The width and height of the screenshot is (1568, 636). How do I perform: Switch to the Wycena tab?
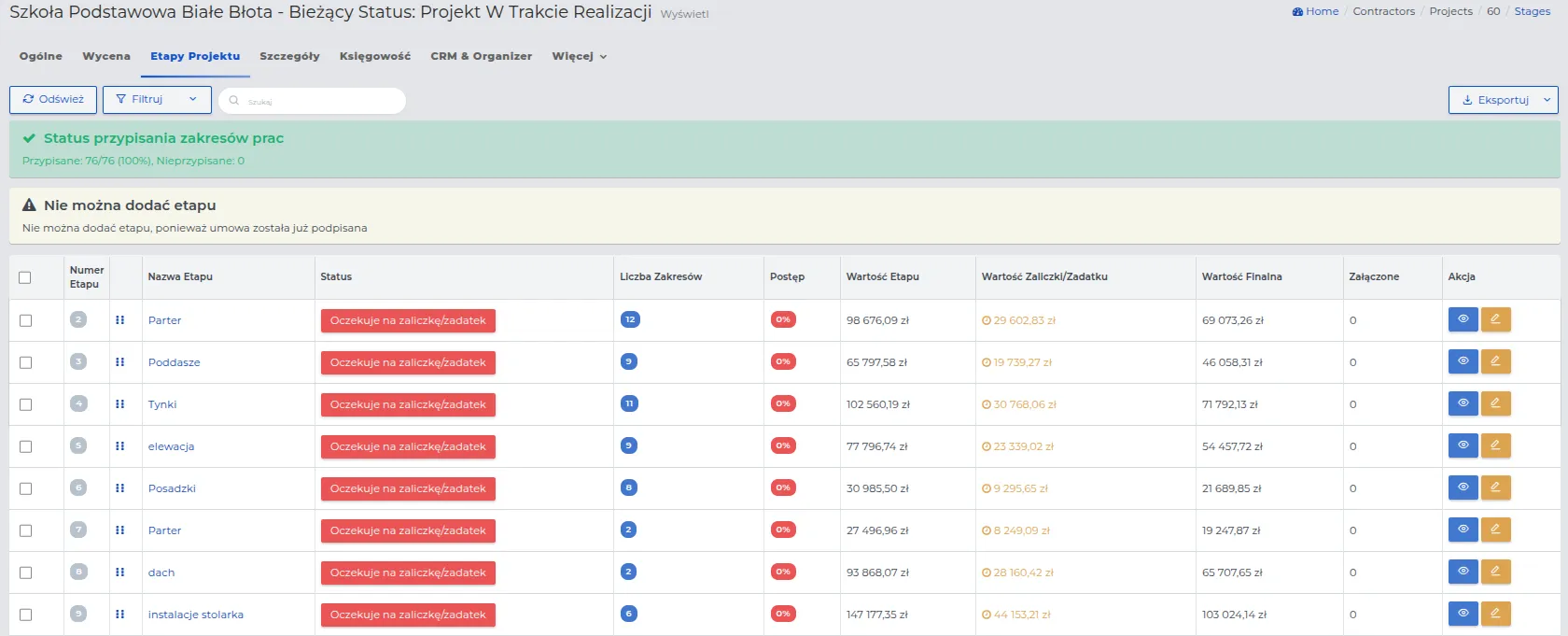click(106, 56)
